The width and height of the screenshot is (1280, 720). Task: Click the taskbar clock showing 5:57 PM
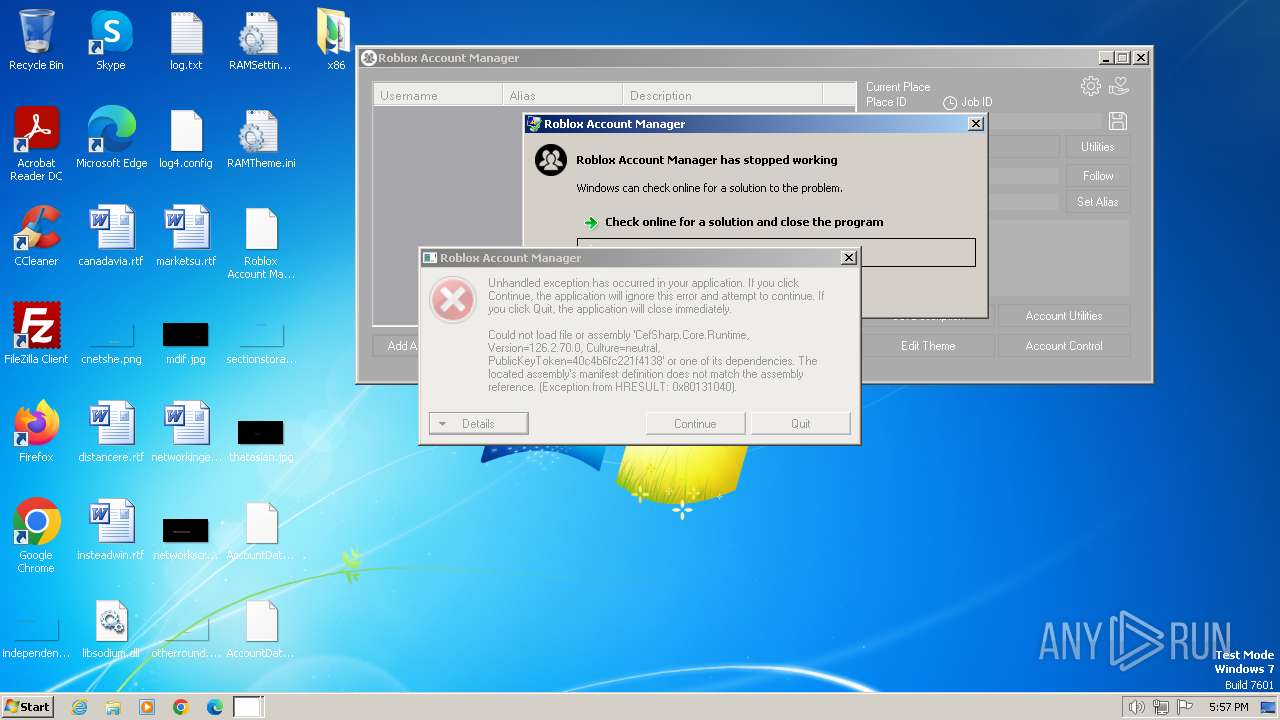click(x=1228, y=707)
